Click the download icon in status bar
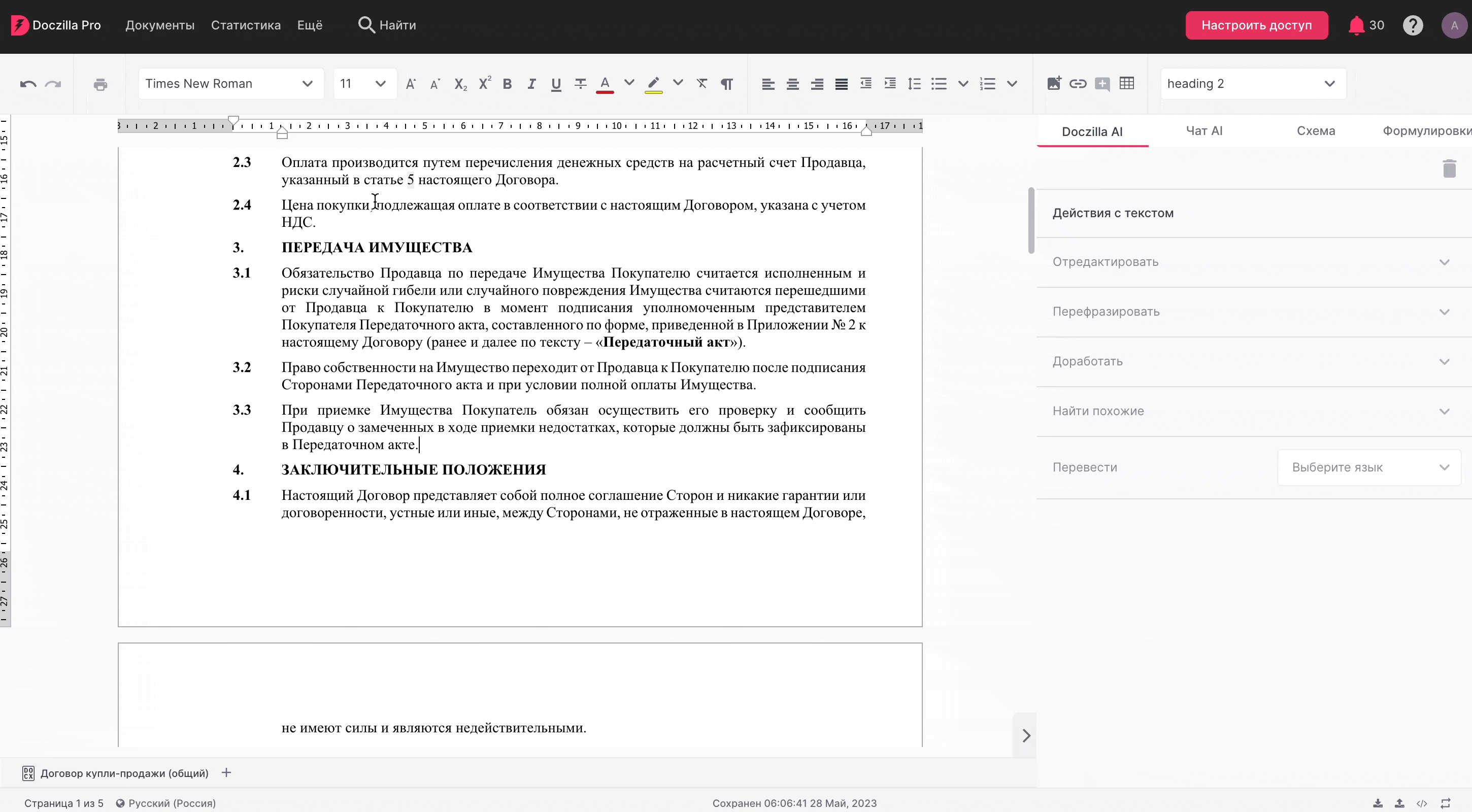The width and height of the screenshot is (1472, 812). [1378, 803]
